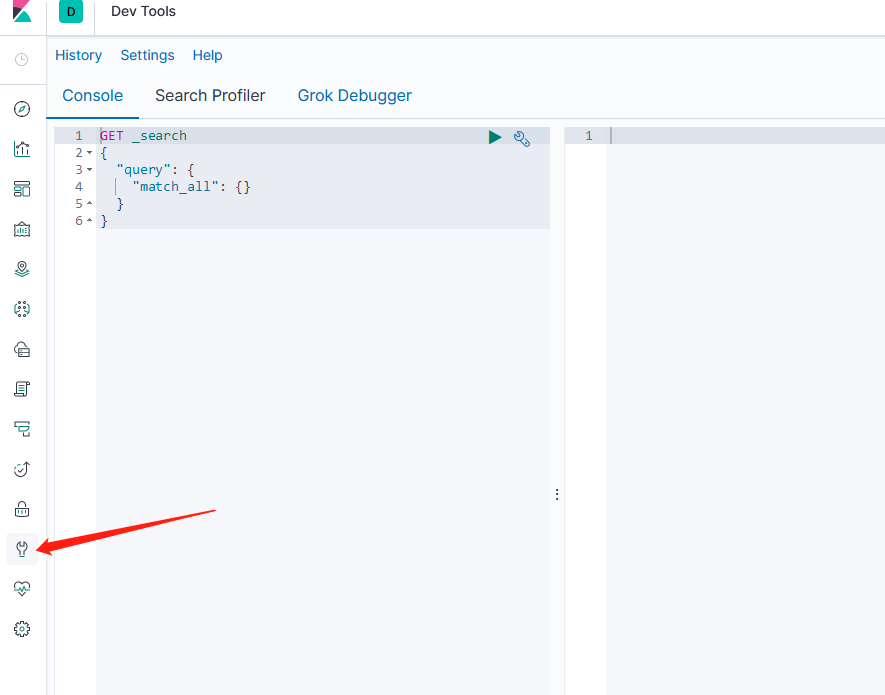Open the D space avatar
Viewport: 885px width, 695px height.
pyautogui.click(x=71, y=11)
